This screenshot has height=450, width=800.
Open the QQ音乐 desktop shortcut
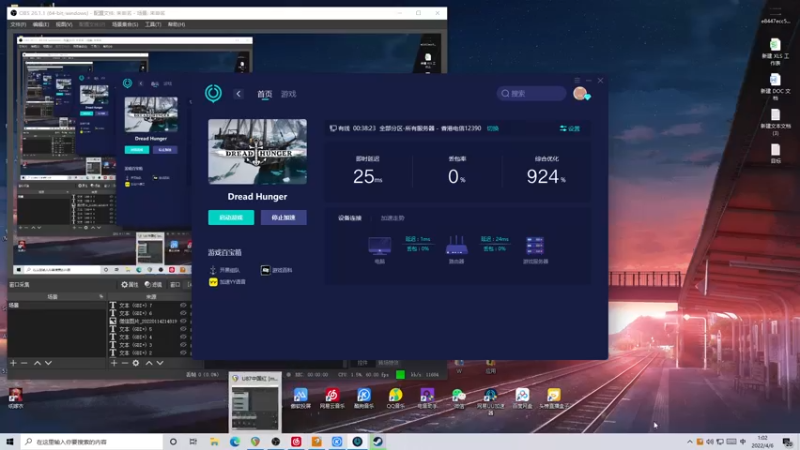point(395,398)
